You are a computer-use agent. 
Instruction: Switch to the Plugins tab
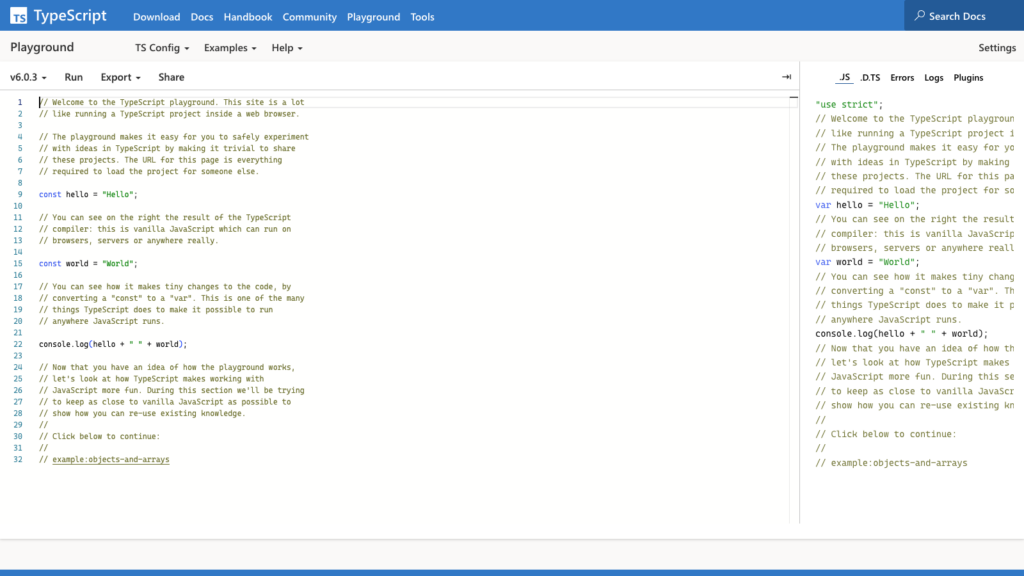click(x=968, y=78)
